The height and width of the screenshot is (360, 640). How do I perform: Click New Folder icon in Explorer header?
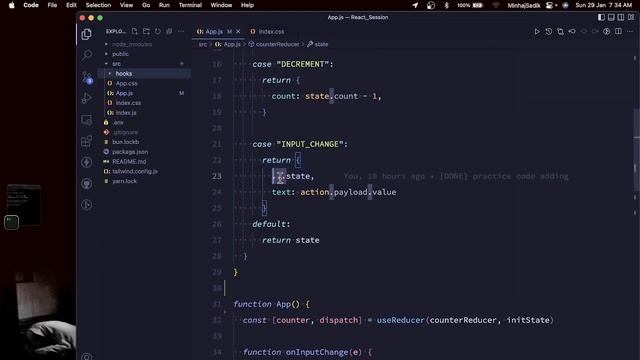146,31
